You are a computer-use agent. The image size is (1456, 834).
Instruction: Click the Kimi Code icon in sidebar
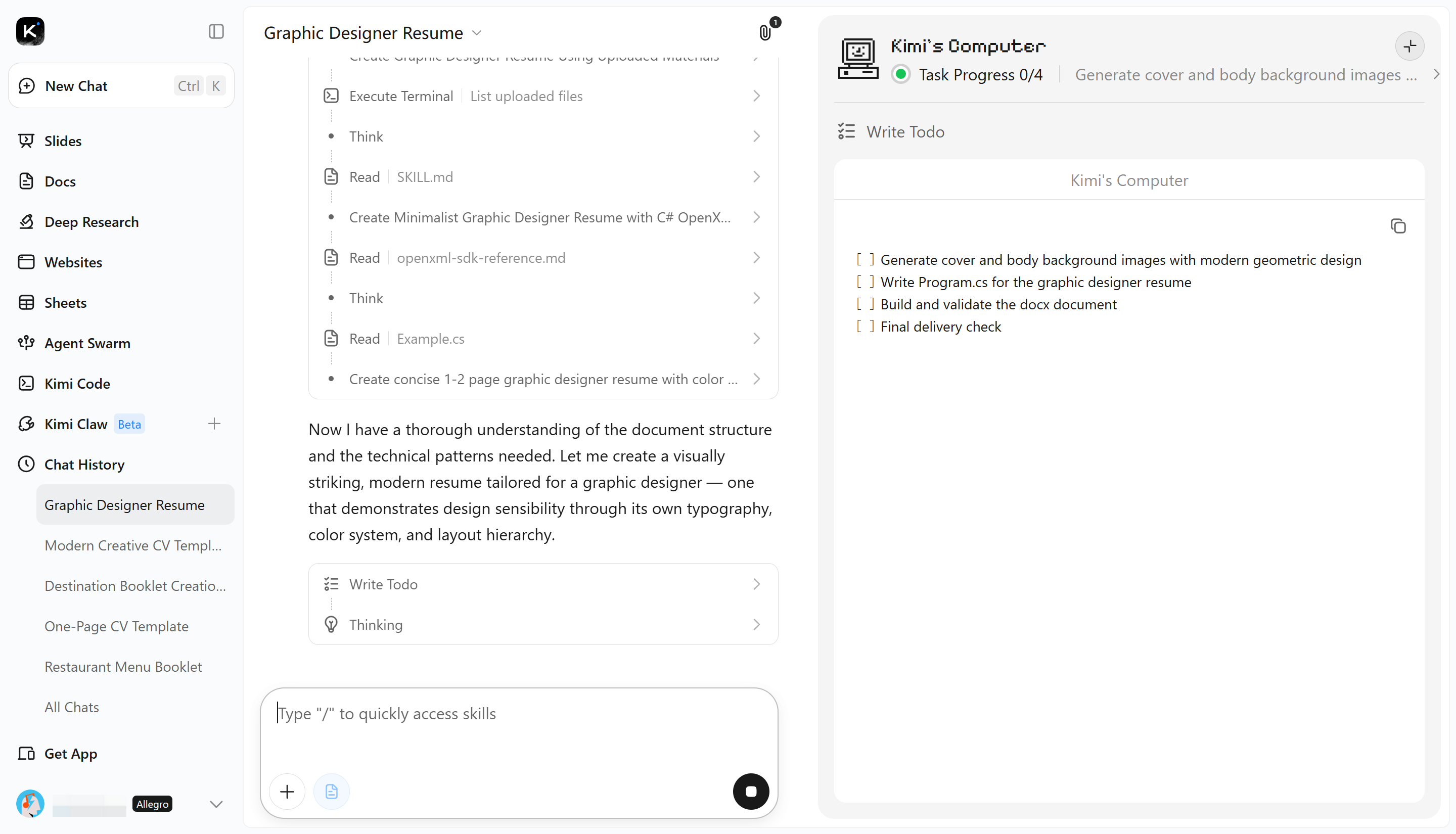click(x=26, y=383)
